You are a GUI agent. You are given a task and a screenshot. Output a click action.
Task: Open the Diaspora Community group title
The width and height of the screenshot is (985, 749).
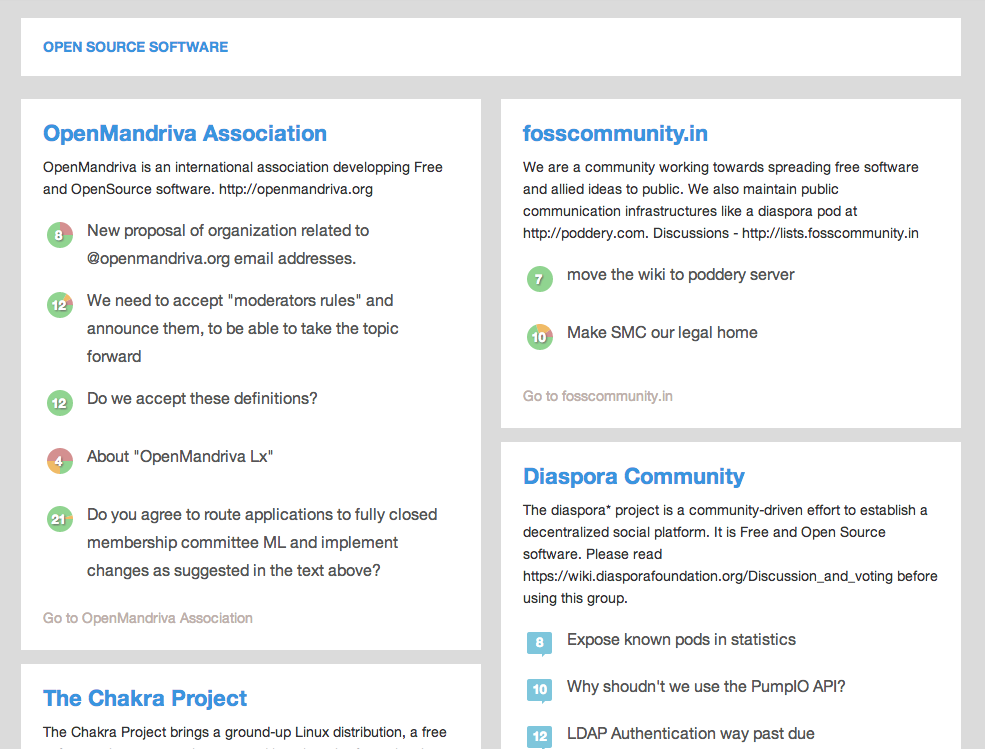pos(634,476)
